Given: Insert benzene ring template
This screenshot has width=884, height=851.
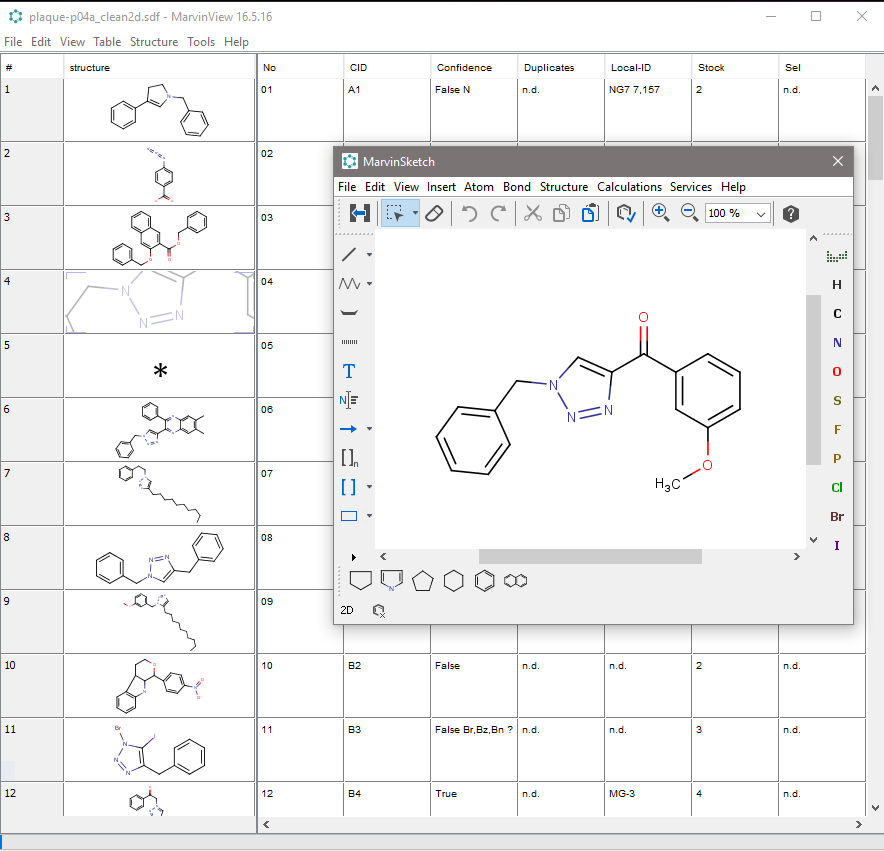Looking at the screenshot, I should [484, 581].
